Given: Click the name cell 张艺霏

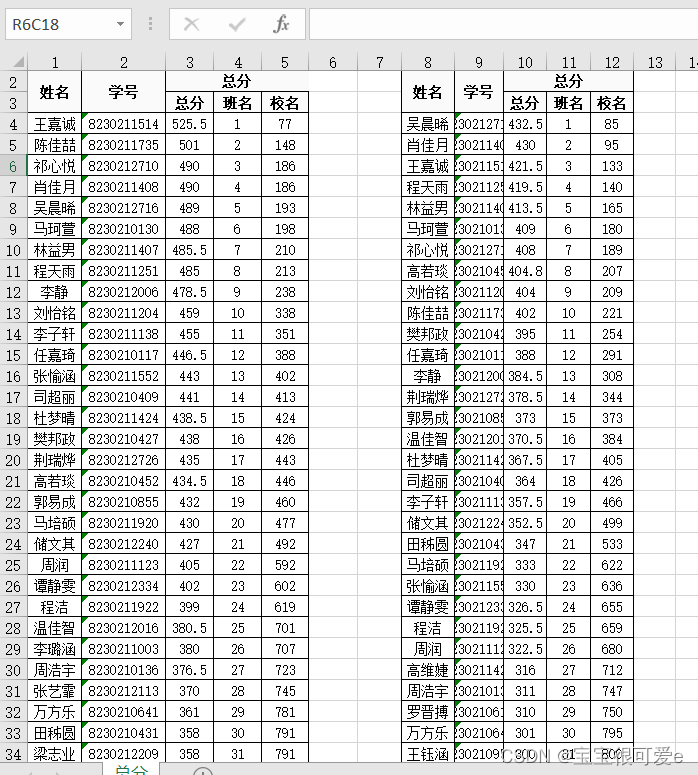Looking at the screenshot, I should 54,691.
